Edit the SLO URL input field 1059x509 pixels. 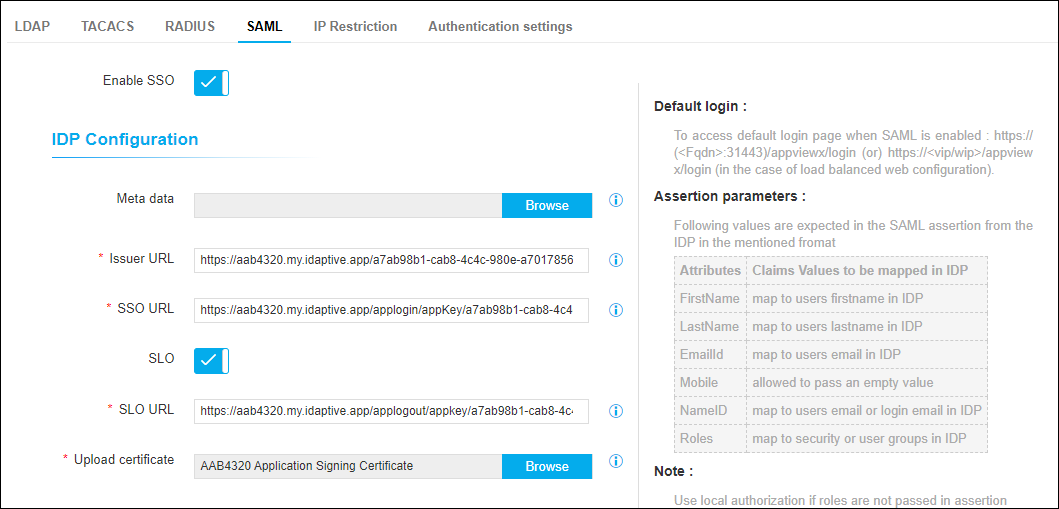tap(391, 410)
